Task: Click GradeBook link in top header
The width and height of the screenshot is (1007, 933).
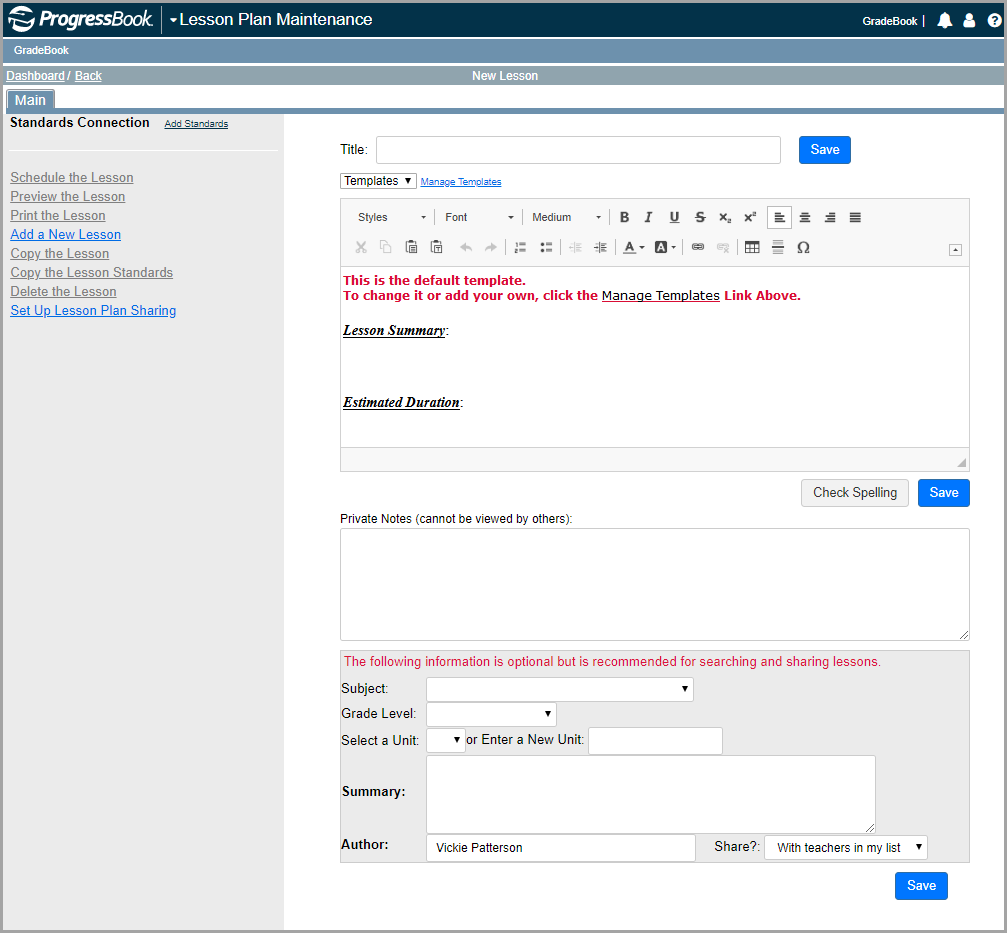Action: 889,21
